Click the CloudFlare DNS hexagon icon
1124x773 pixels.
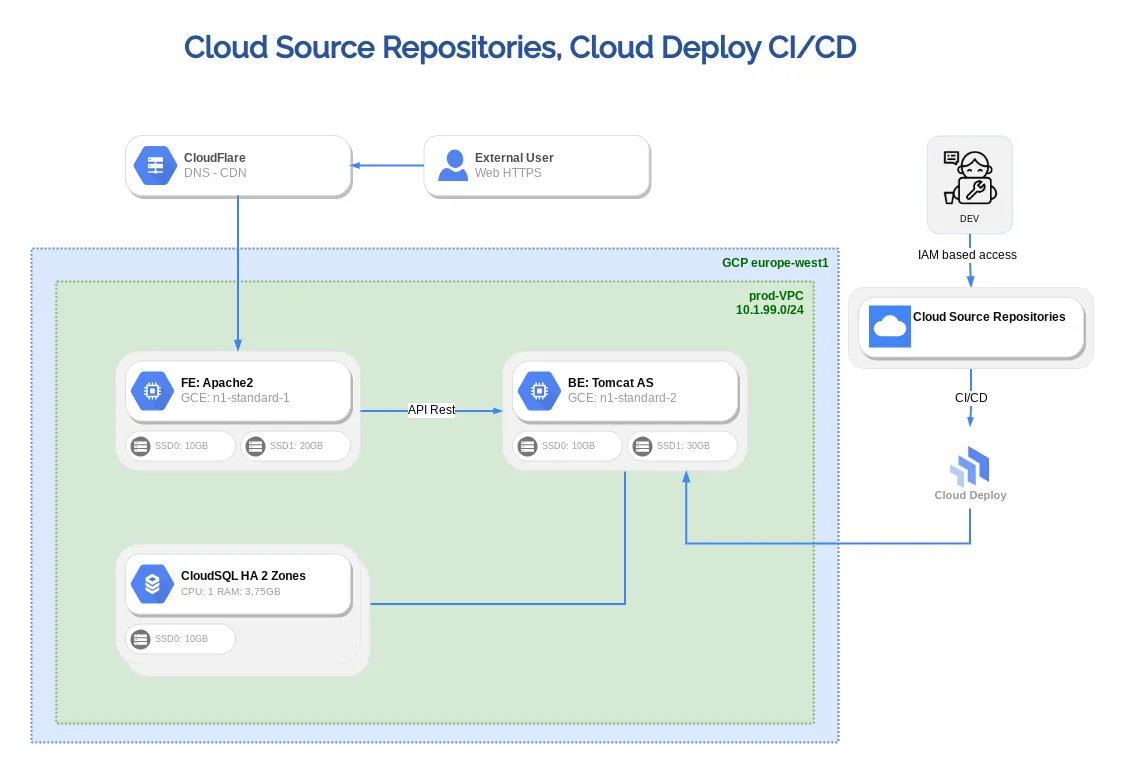click(x=156, y=166)
